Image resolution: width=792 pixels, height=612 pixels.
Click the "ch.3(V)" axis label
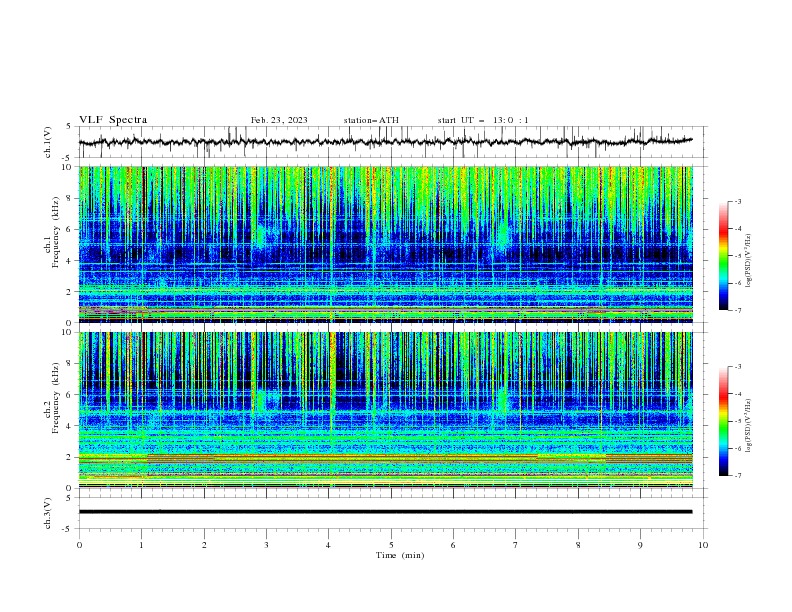pos(48,513)
